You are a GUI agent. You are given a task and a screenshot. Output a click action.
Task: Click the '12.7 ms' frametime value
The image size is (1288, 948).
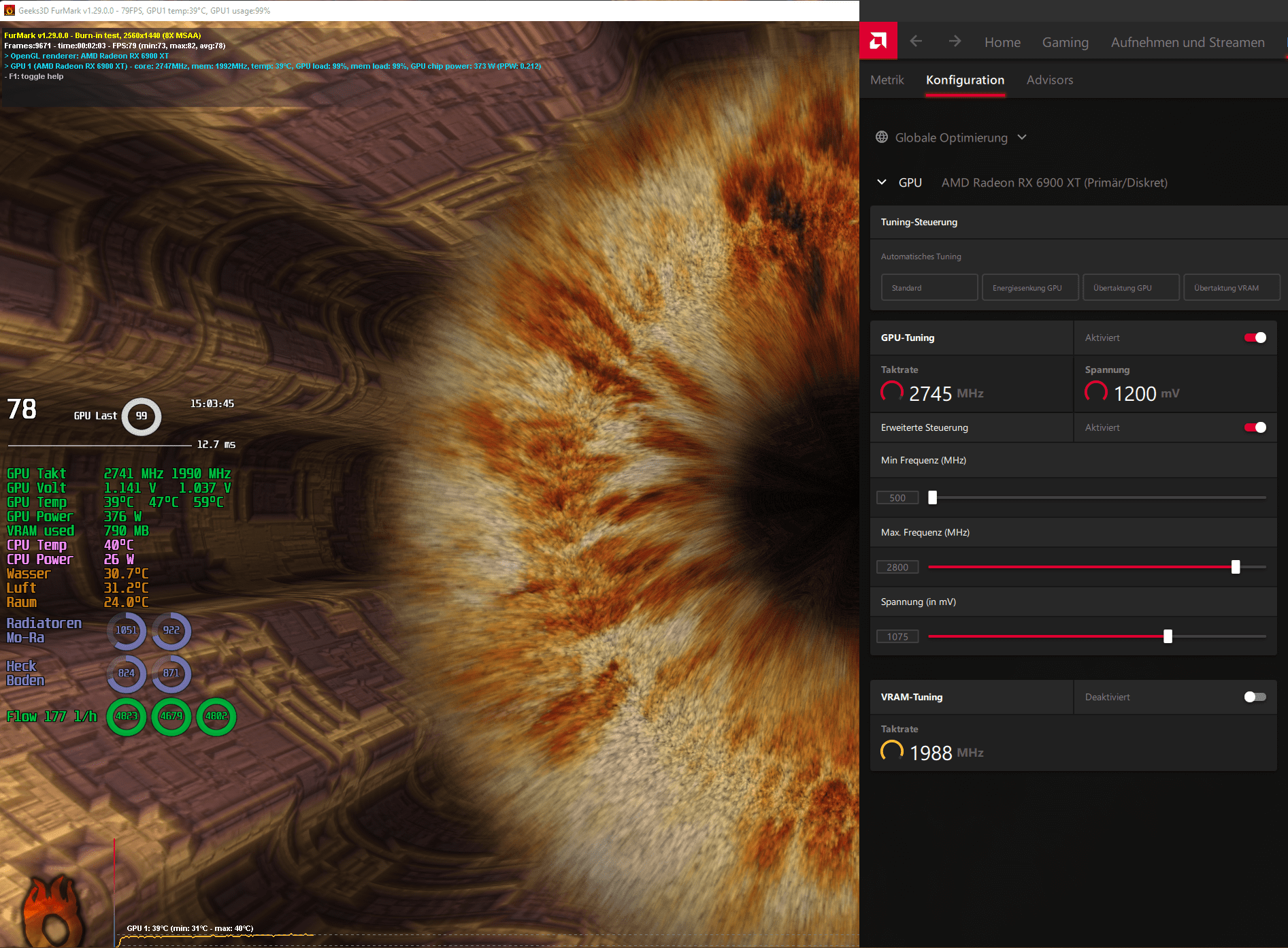pos(216,444)
